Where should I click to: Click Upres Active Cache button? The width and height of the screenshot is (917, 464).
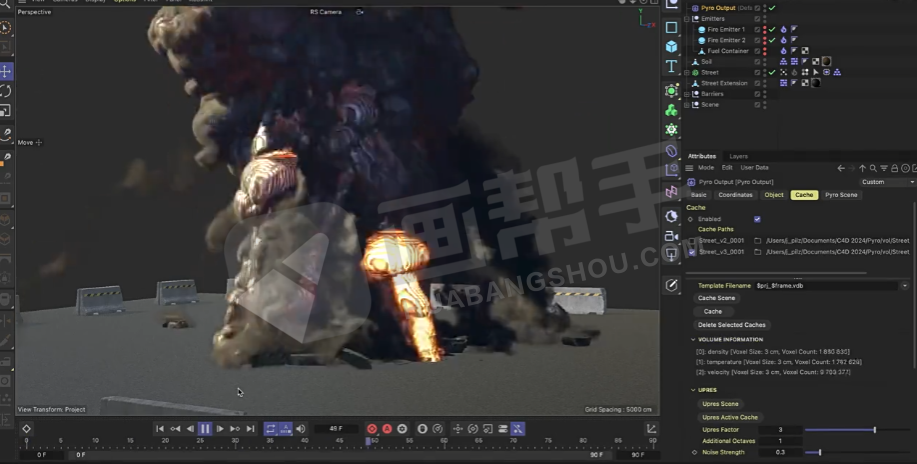(730, 418)
